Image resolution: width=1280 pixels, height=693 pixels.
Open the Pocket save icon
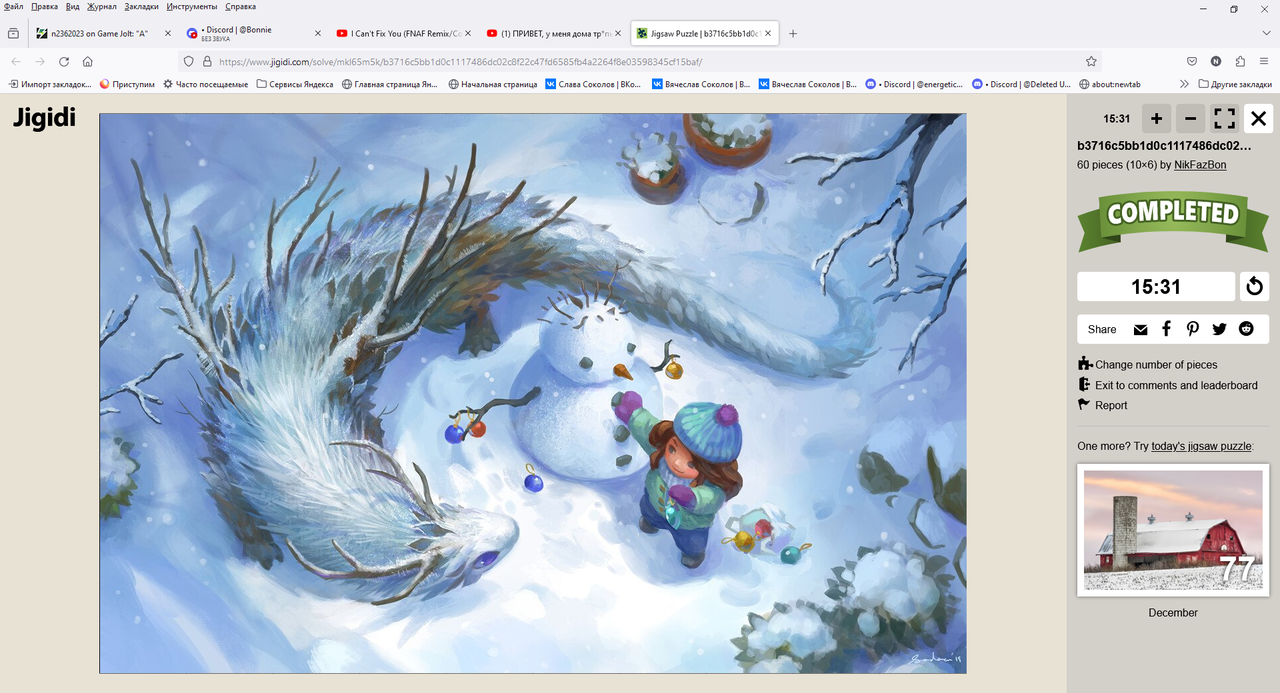coord(1192,61)
